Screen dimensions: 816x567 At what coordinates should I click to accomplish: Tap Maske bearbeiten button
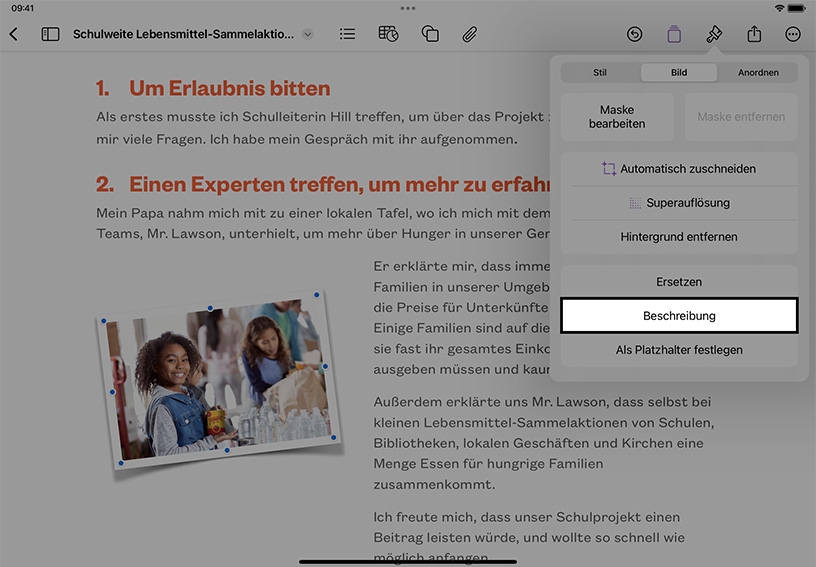pyautogui.click(x=617, y=117)
